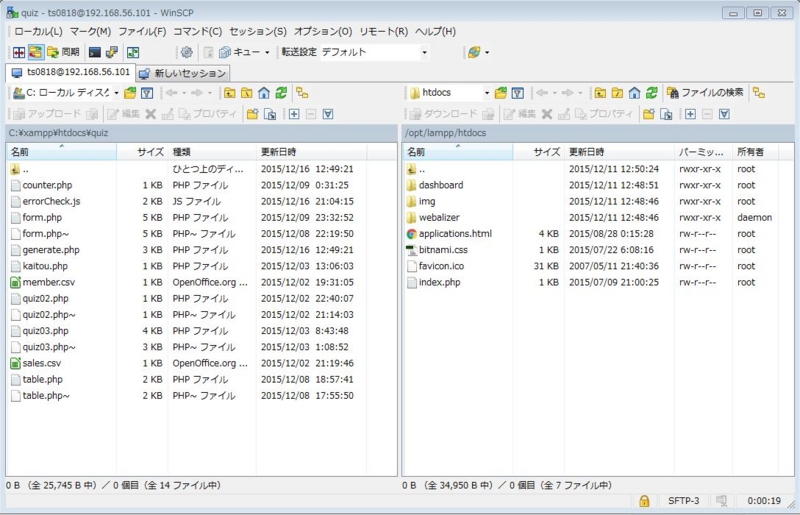Image resolution: width=800 pixels, height=515 pixels.
Task: Click the synchronize browsing toolbar icon
Action: coord(36,52)
